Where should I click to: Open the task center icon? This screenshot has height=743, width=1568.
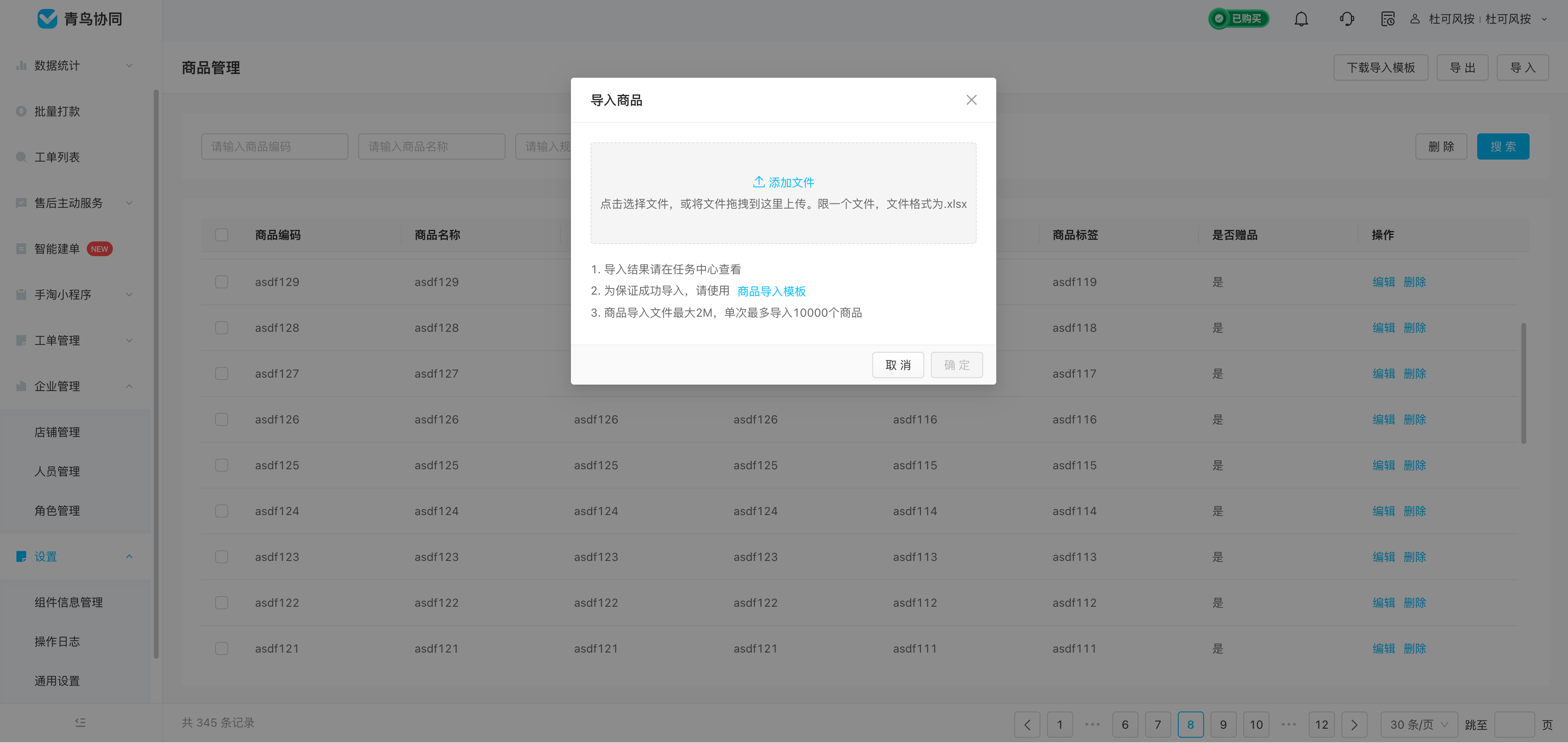pos(1387,19)
